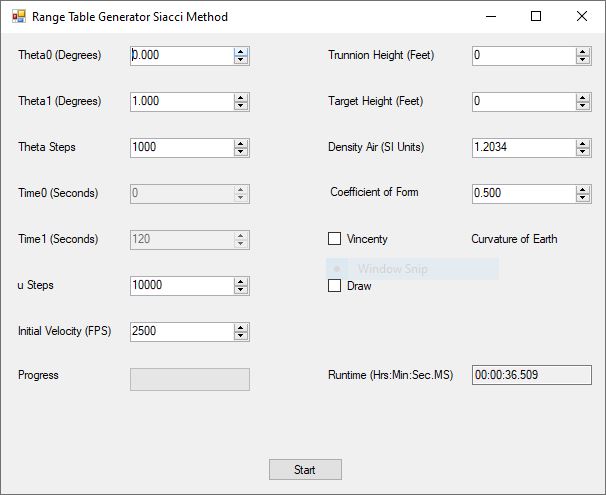Screen dimensions: 606x495
Task: Tick the Draw checkbox
Action: (334, 286)
